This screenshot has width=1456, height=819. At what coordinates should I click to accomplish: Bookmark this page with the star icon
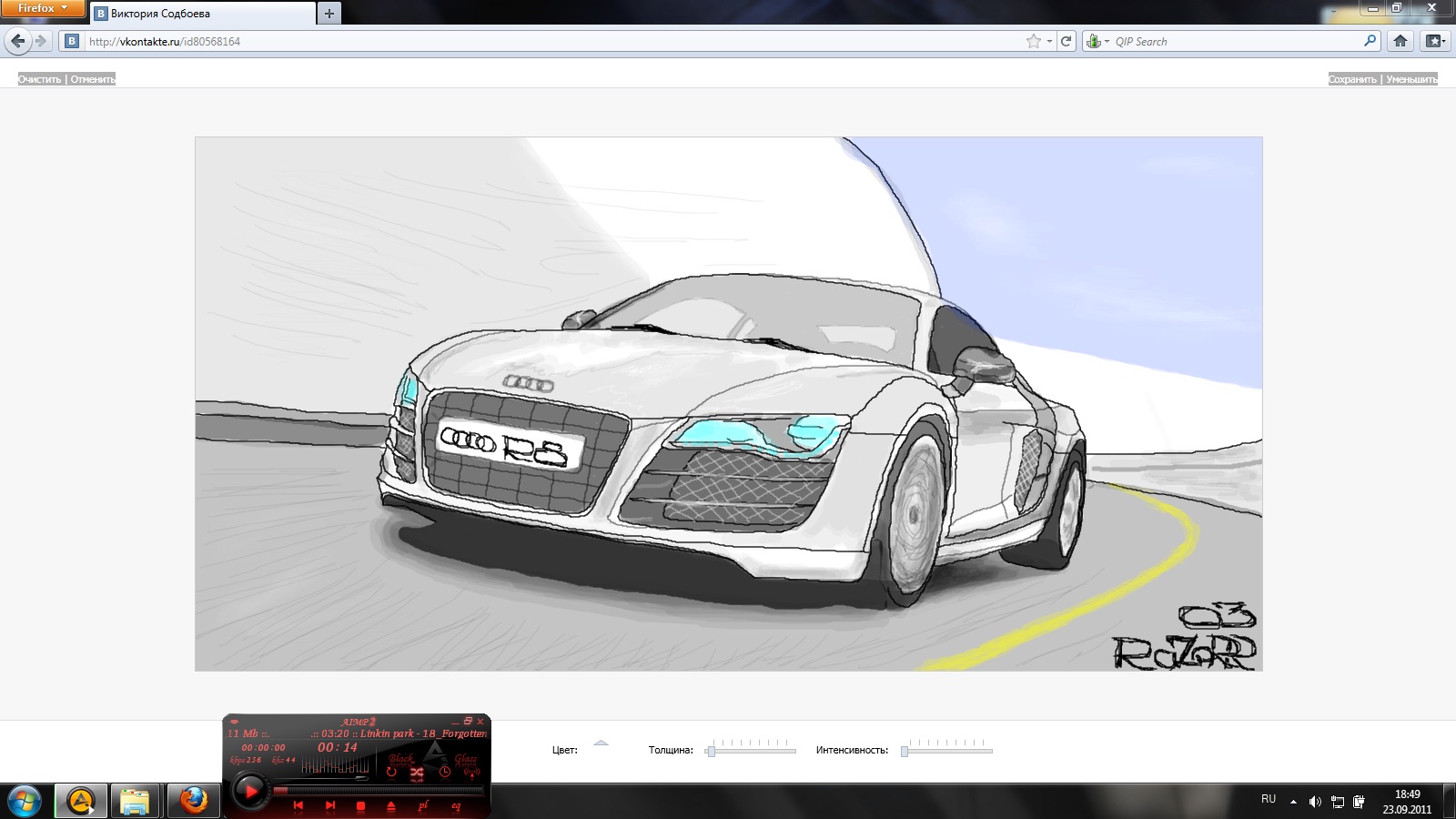pyautogui.click(x=1033, y=41)
